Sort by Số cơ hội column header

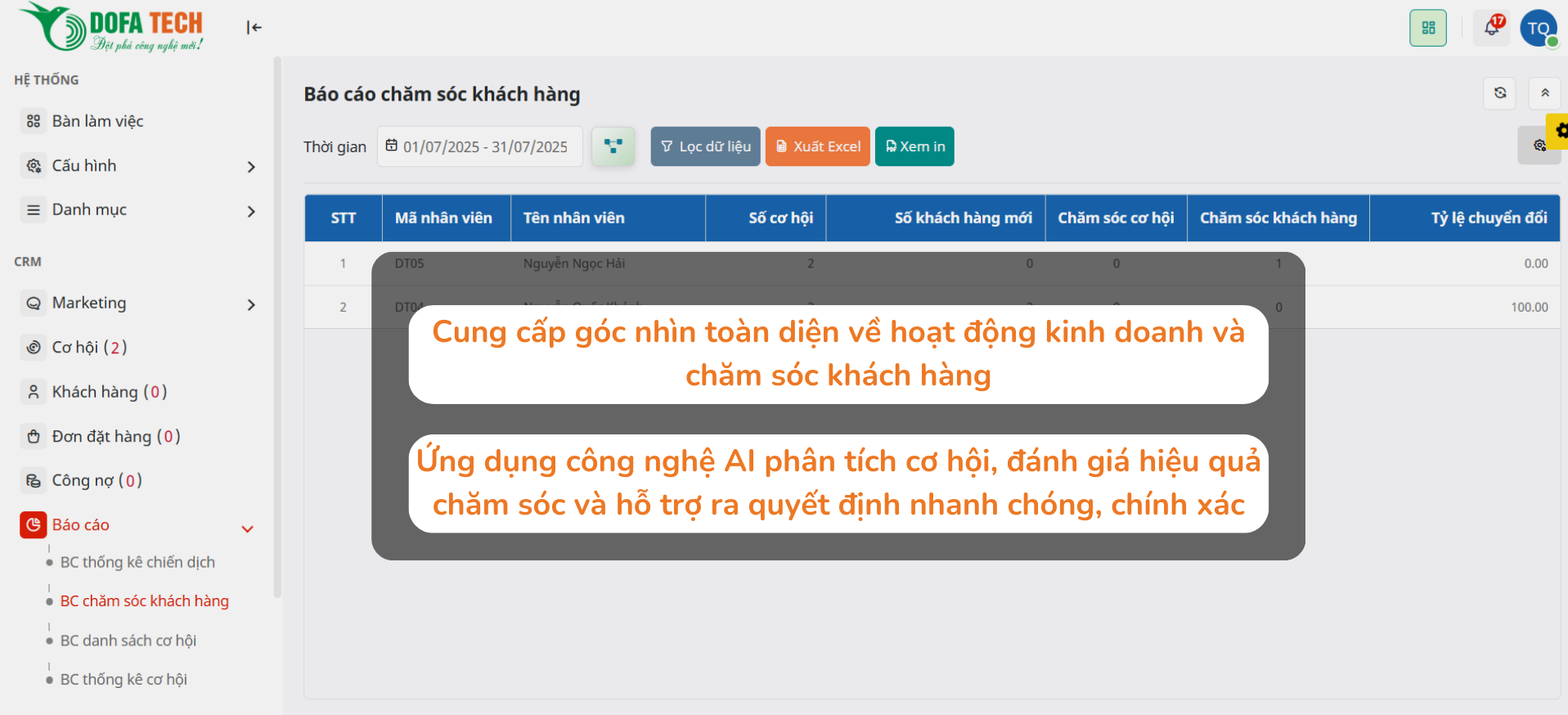(766, 218)
